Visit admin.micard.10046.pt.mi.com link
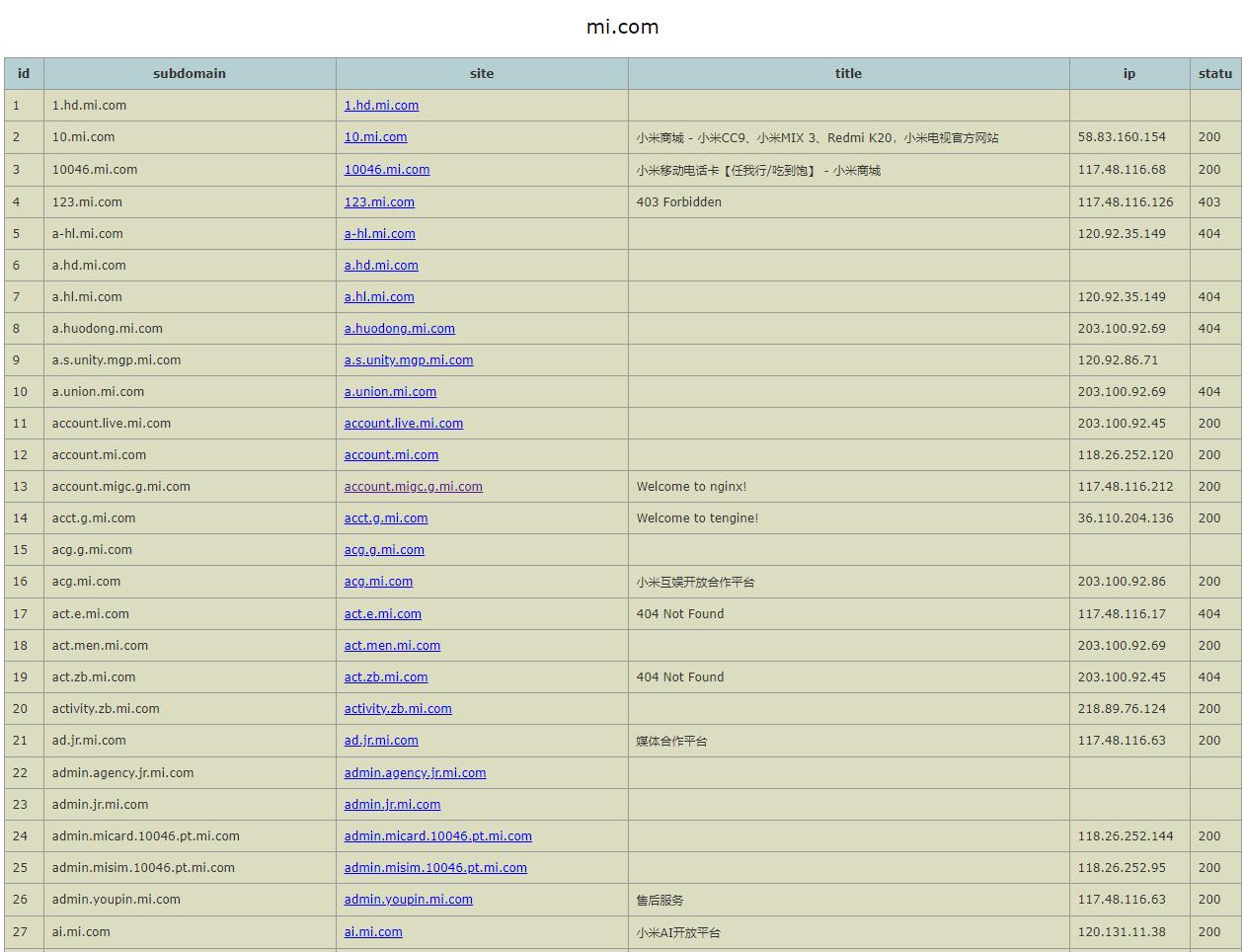 (438, 835)
